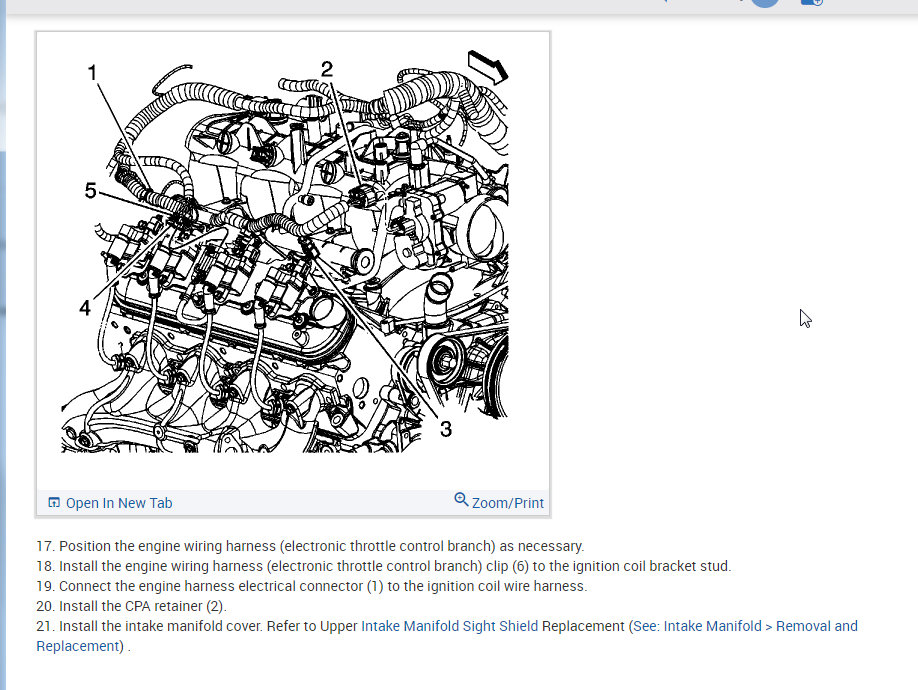The height and width of the screenshot is (690, 918).
Task: Select step 19 'Connect the engine harness electrical connector'
Action: tap(311, 586)
